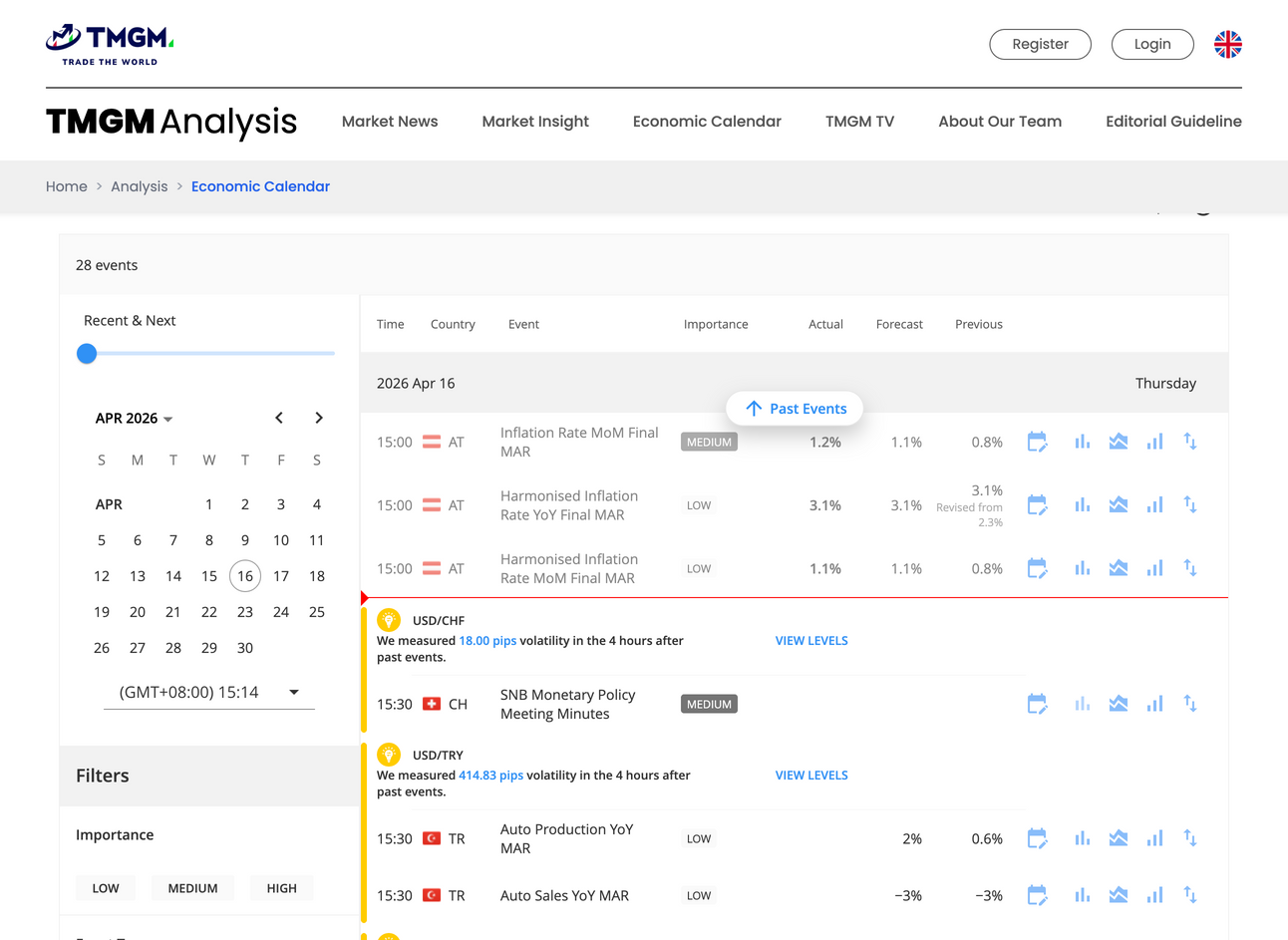
Task: Toggle the MEDIUM importance filter
Action: pyautogui.click(x=192, y=887)
